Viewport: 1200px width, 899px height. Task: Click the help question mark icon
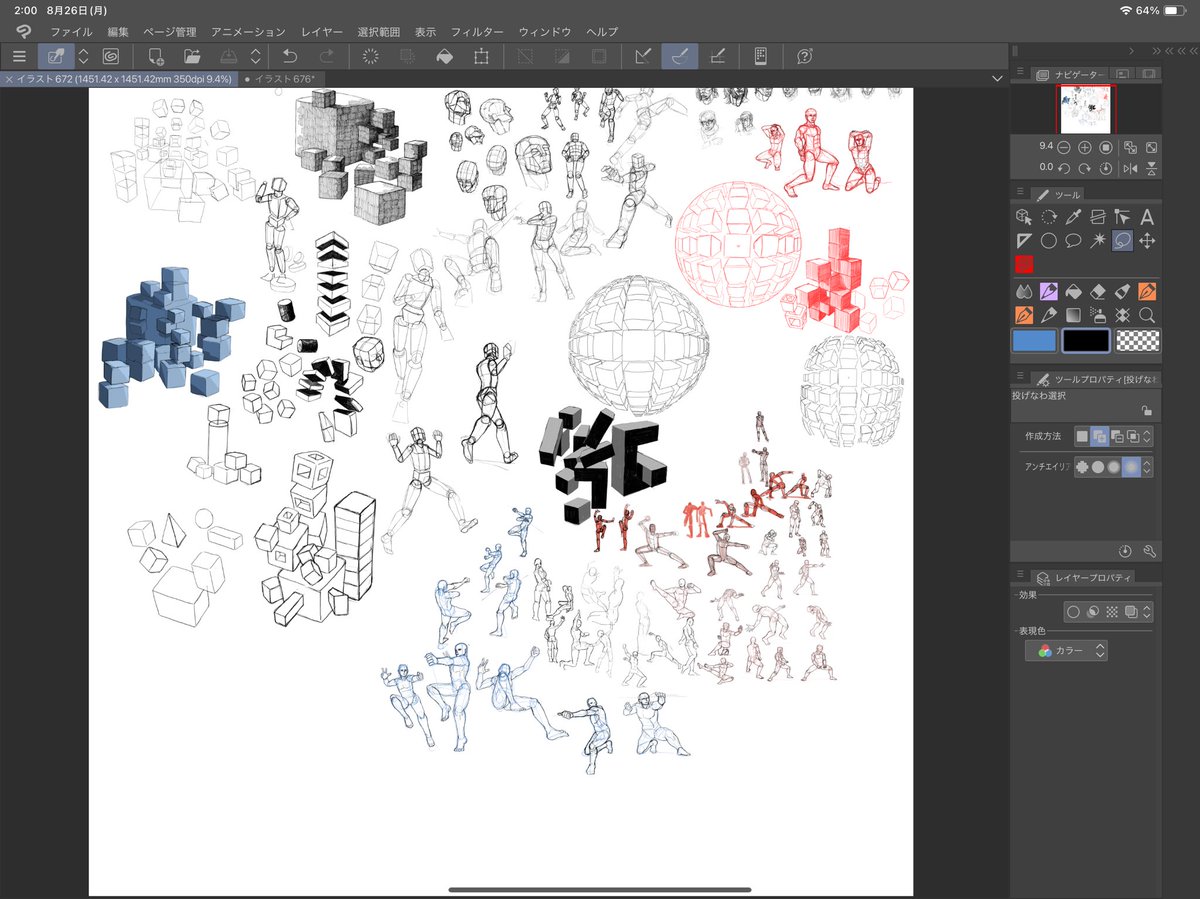(804, 57)
